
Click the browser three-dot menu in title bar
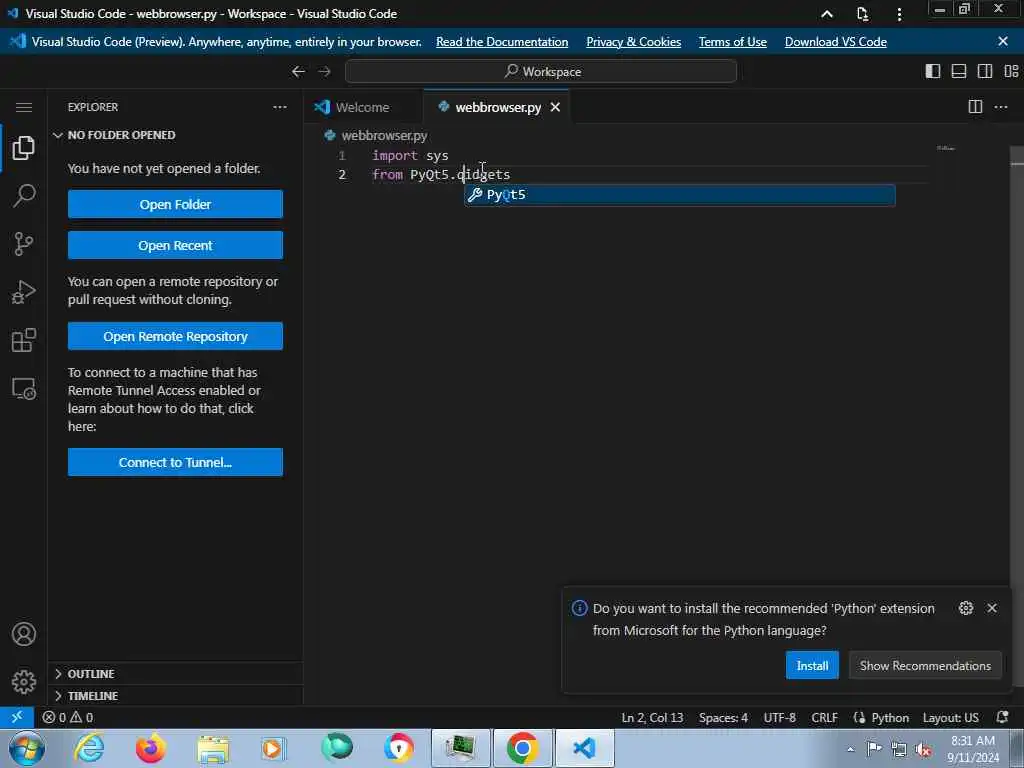tap(899, 14)
